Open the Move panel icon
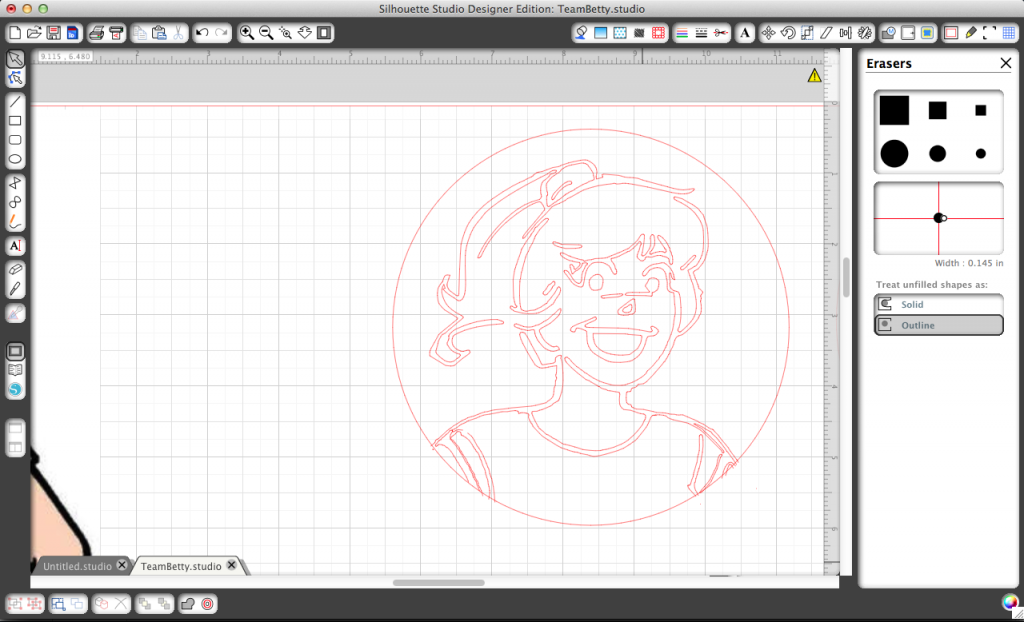Screen dimensions: 1024x622 click(x=769, y=33)
